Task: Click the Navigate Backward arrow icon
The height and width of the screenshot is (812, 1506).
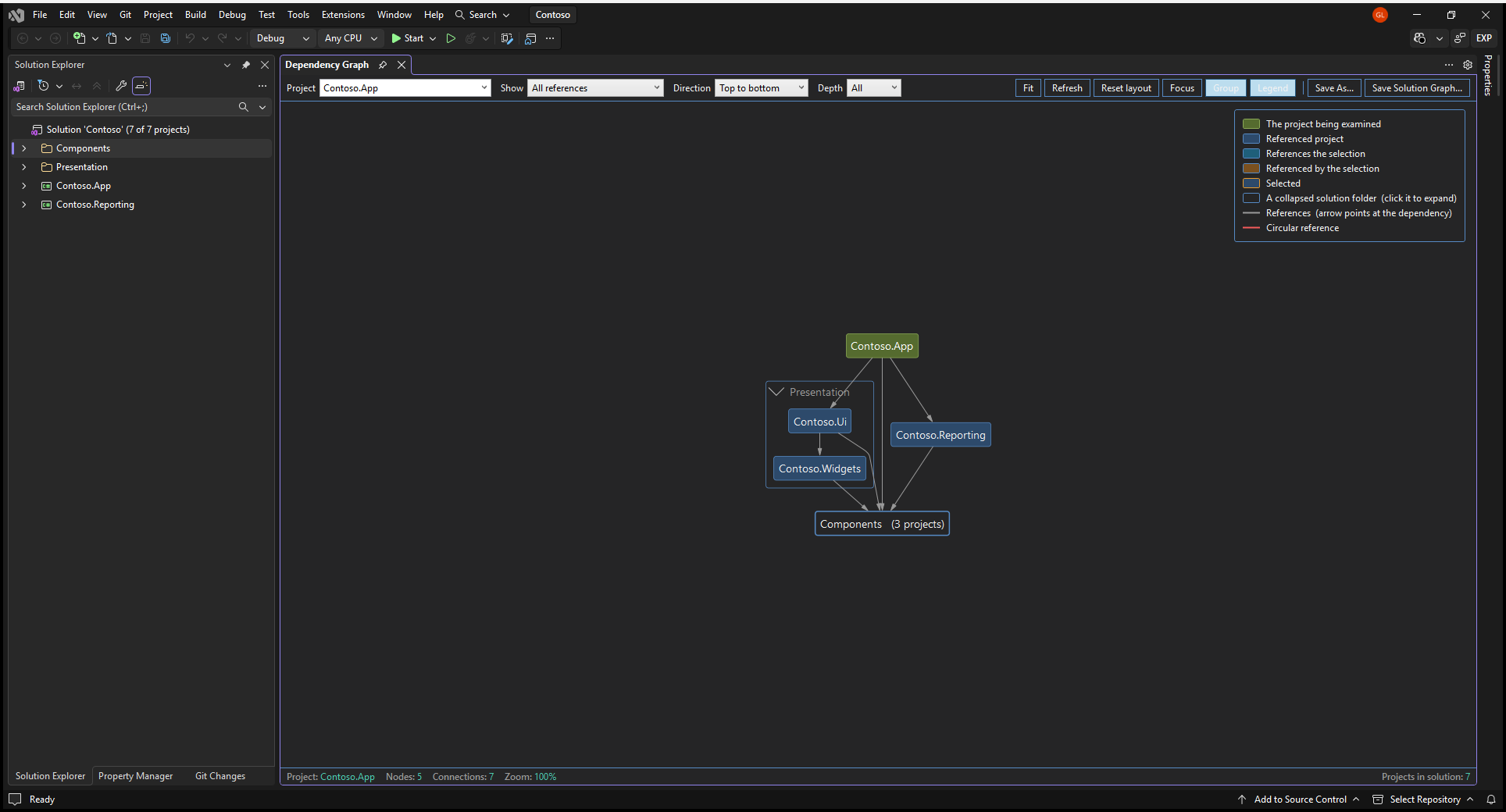Action: 23,38
